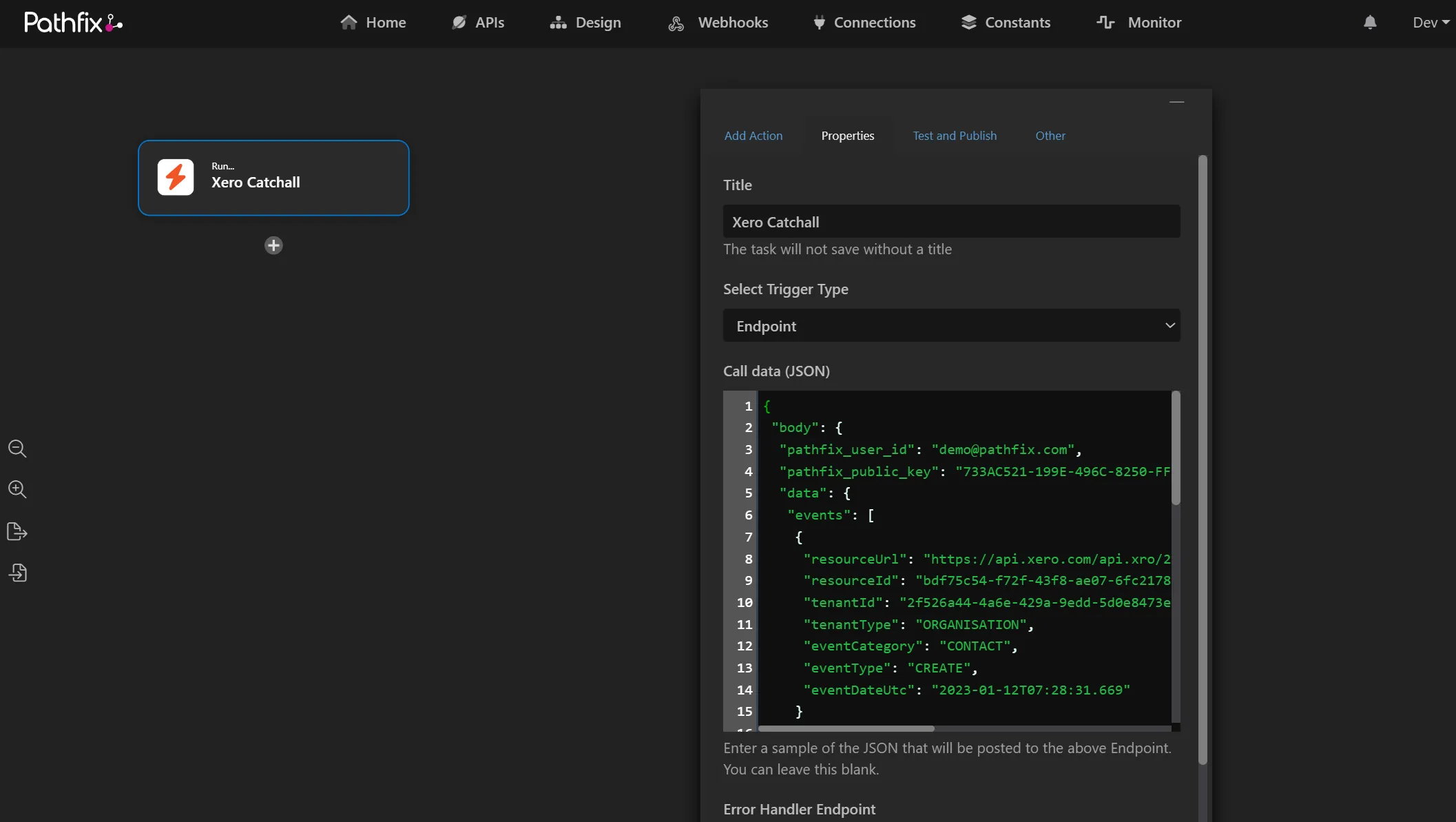Click the Webhooks icon in navbar

(x=676, y=23)
